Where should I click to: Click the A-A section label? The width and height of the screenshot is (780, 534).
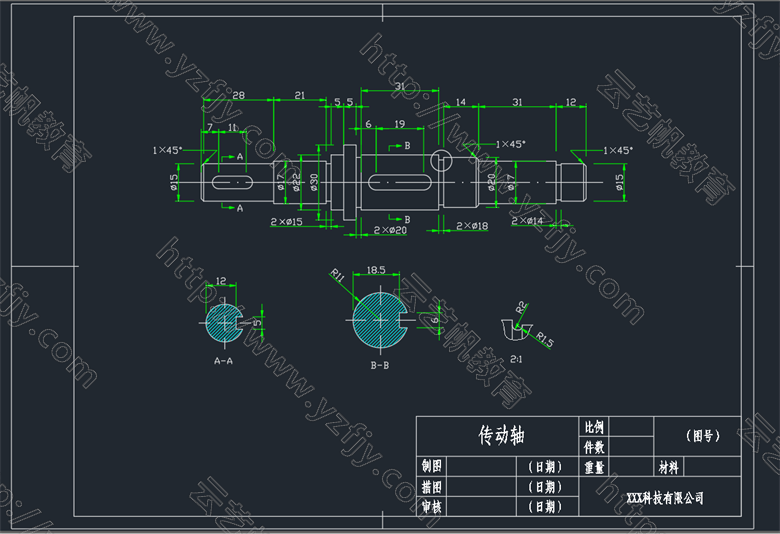coord(223,361)
